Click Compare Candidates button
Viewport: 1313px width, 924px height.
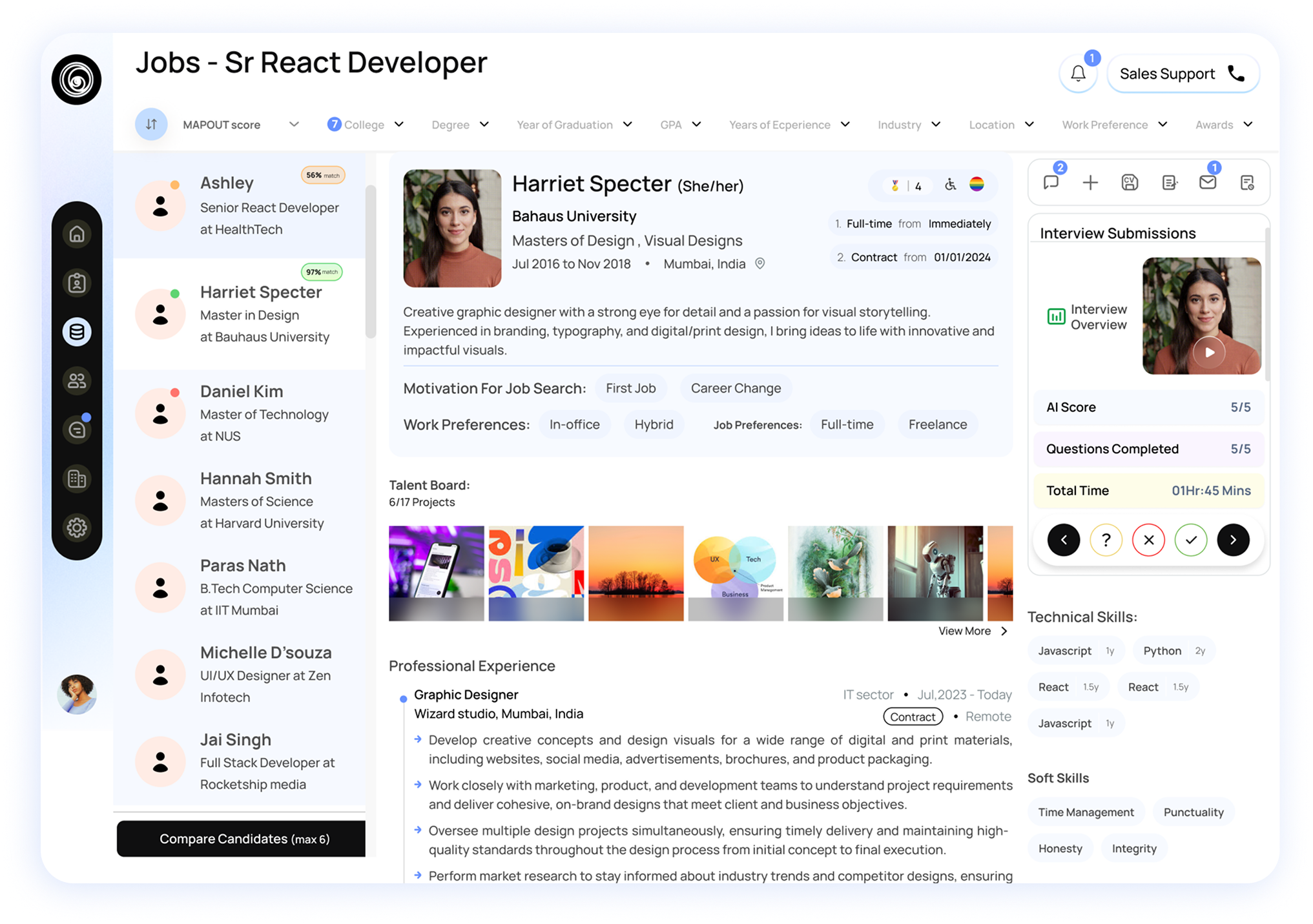(x=241, y=839)
